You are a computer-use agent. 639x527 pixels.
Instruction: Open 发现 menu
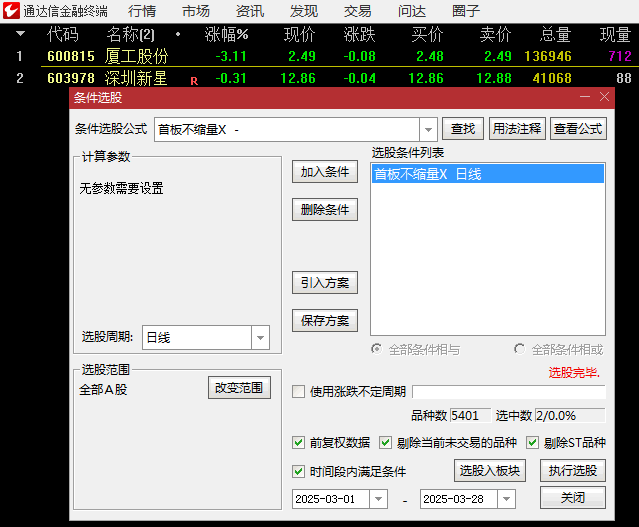pyautogui.click(x=304, y=11)
